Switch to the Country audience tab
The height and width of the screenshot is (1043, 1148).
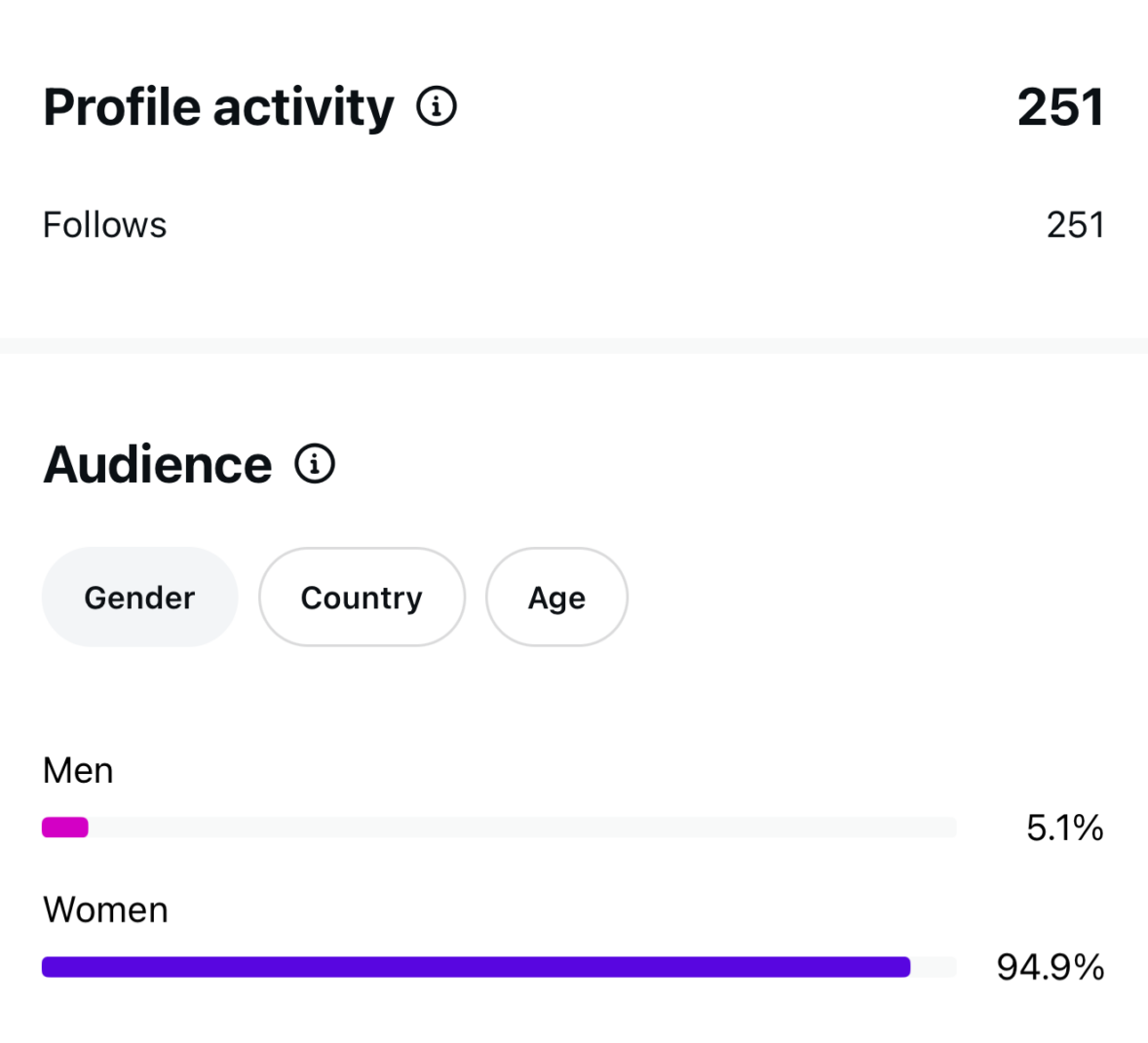point(362,597)
